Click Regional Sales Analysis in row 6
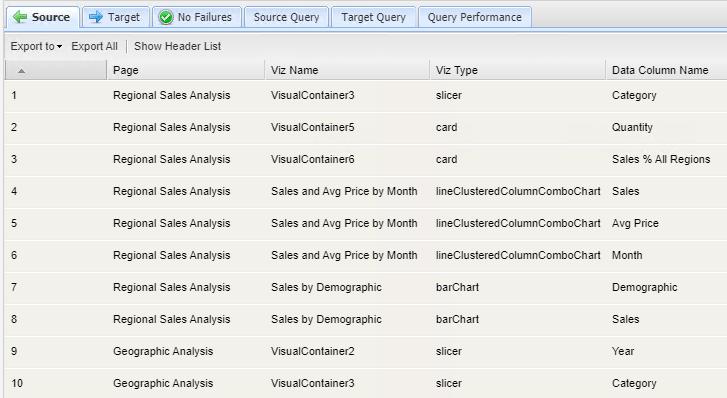The image size is (727, 398). tap(172, 256)
